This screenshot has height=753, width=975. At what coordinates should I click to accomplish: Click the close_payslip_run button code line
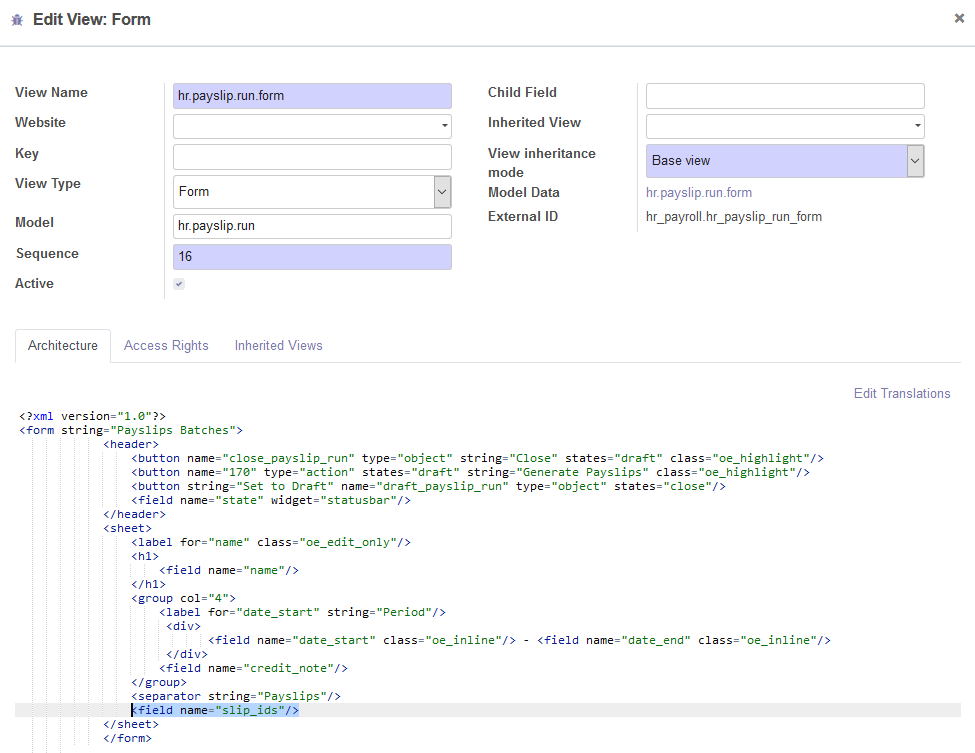[x=478, y=458]
